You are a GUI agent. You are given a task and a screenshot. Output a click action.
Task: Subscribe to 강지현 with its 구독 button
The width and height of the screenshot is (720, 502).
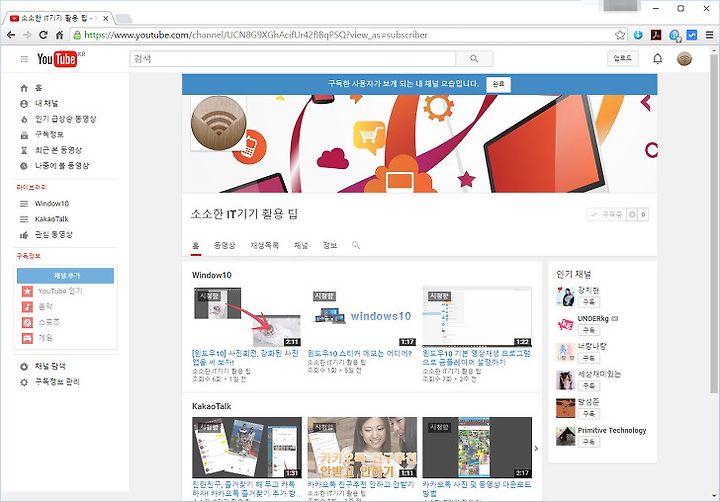click(x=589, y=302)
